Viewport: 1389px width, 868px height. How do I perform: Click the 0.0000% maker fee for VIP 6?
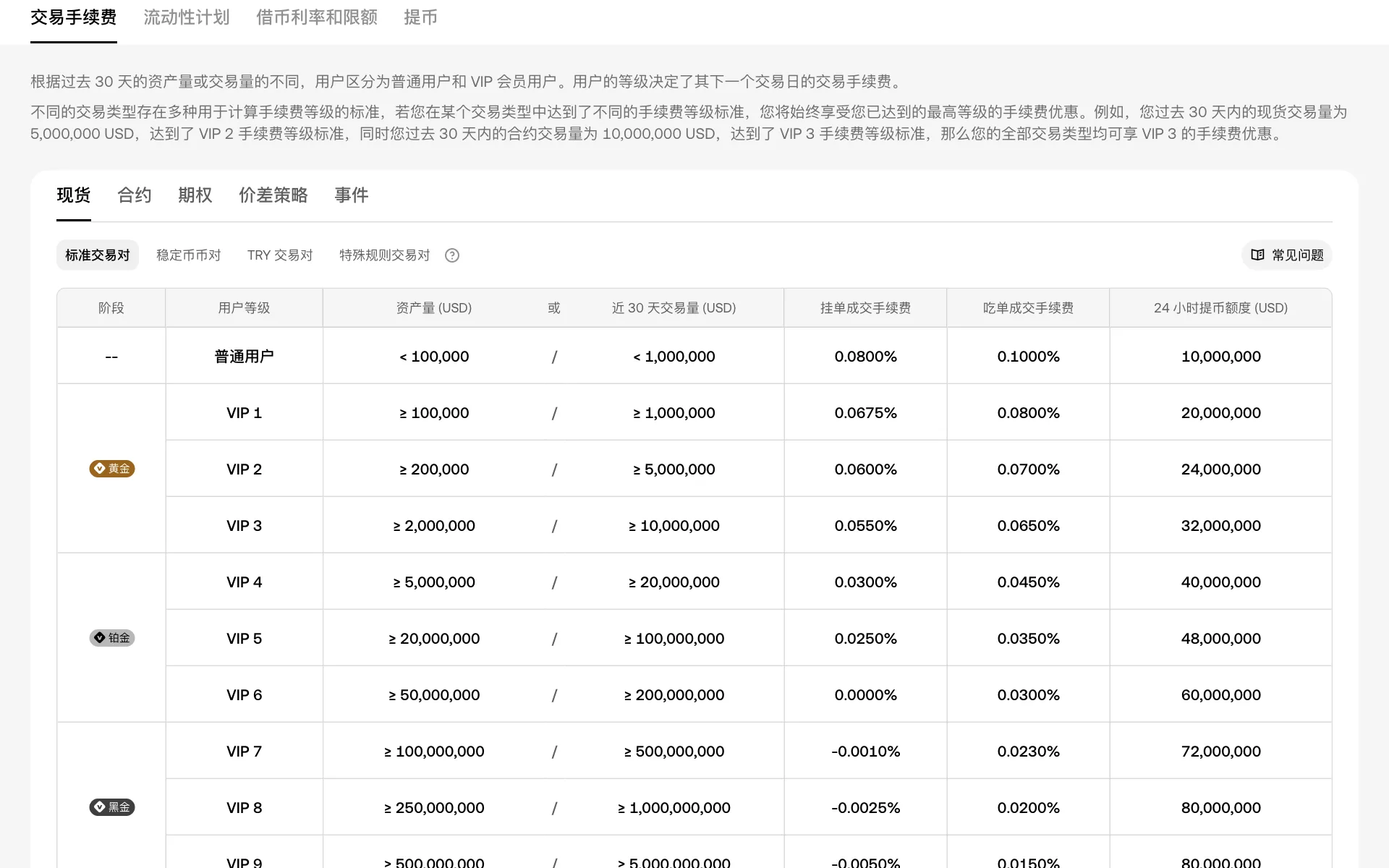pos(865,695)
